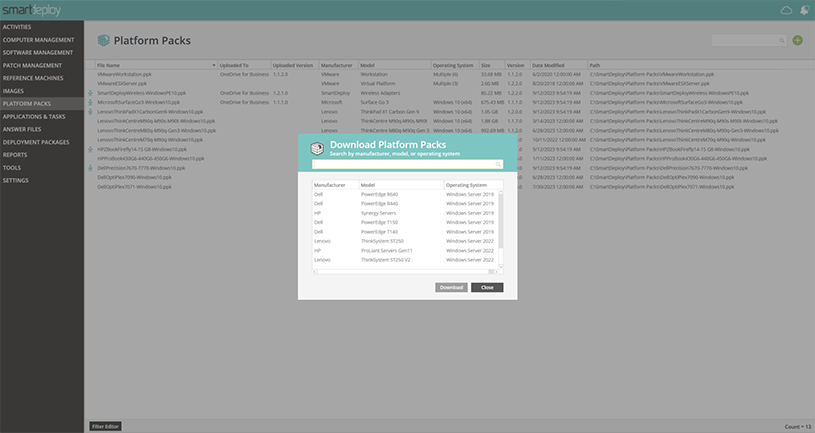Open Reports in sidebar
The width and height of the screenshot is (815, 433).
click(15, 155)
